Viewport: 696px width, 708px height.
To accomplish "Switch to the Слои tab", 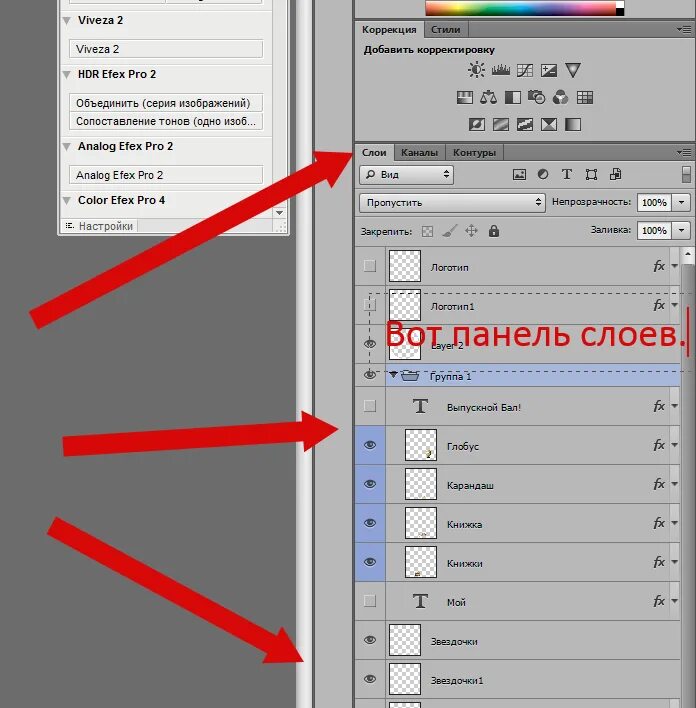I will 374,153.
